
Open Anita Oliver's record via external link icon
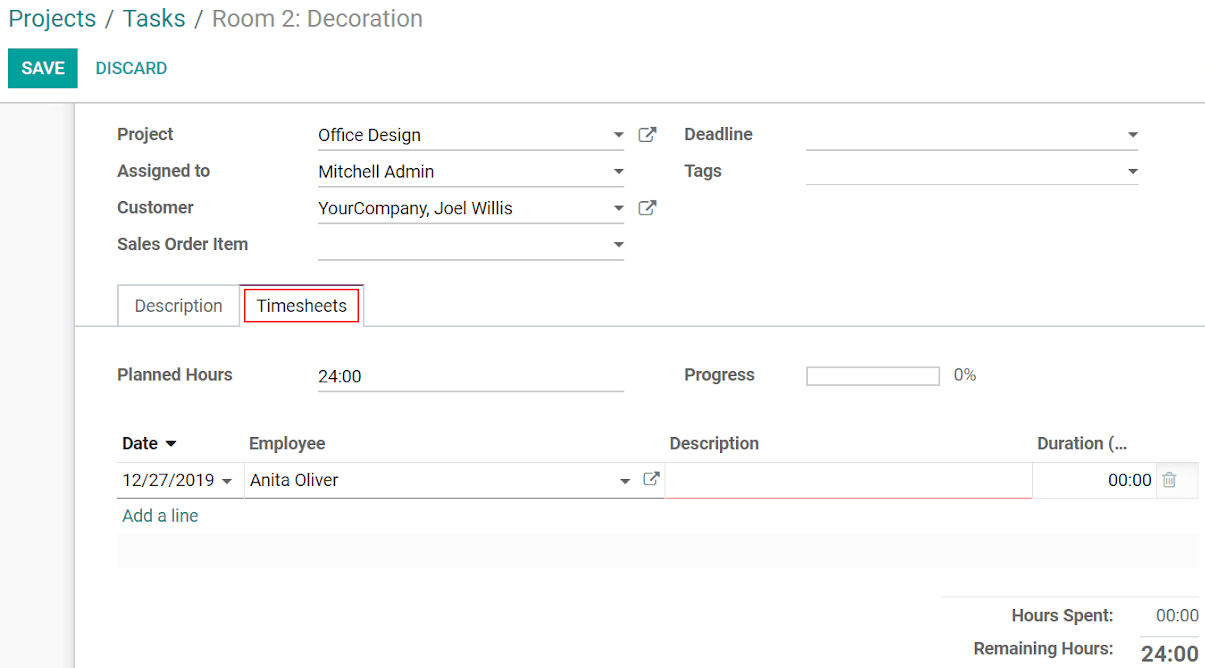pyautogui.click(x=652, y=480)
